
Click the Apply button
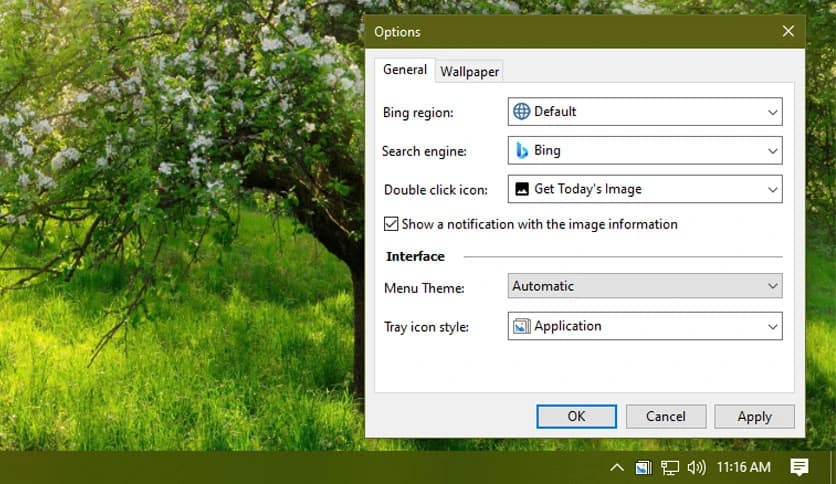coord(754,416)
